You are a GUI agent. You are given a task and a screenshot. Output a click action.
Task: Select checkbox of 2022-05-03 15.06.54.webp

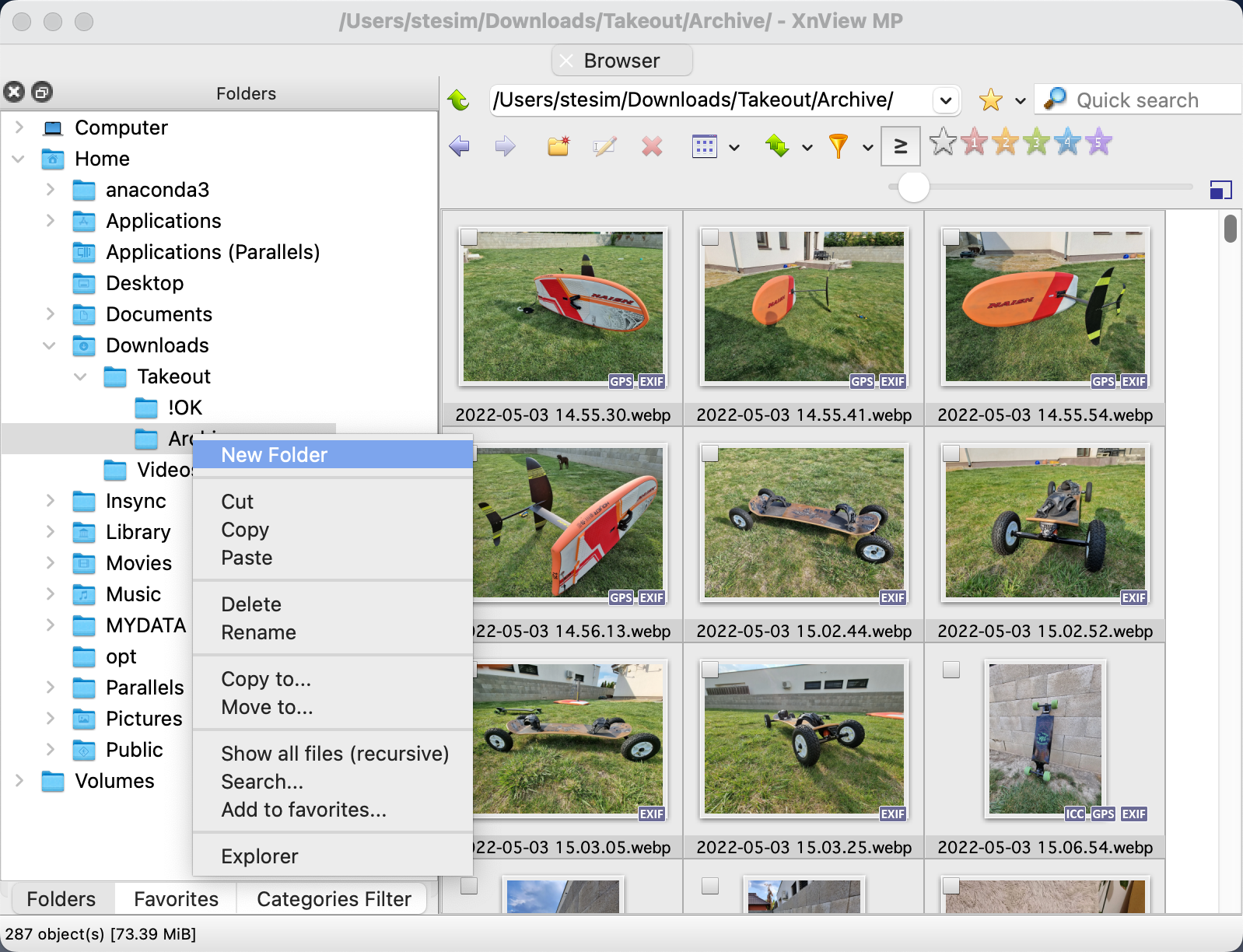coord(951,670)
